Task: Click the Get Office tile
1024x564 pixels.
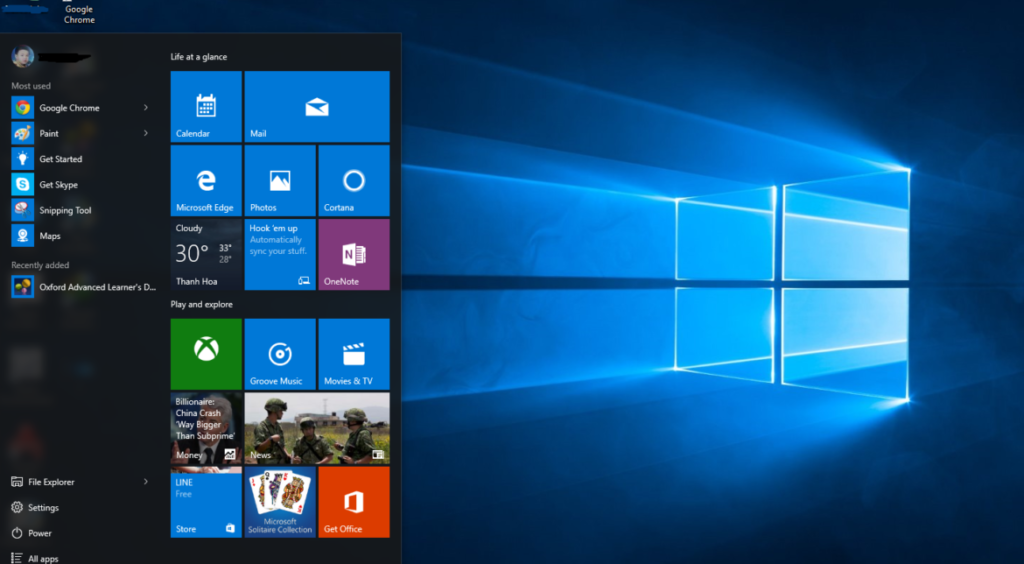Action: point(354,501)
